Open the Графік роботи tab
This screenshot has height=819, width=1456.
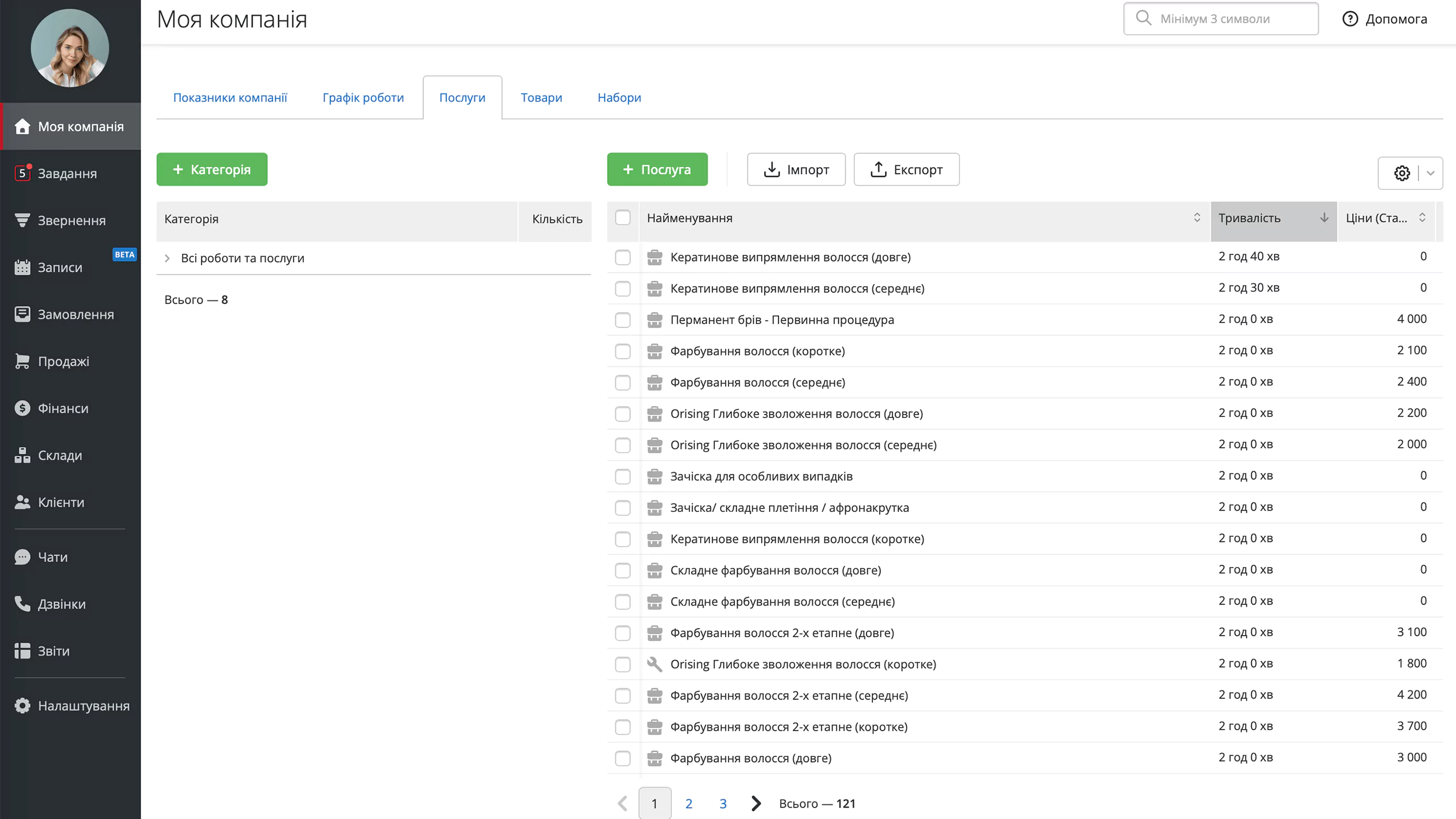coord(363,98)
